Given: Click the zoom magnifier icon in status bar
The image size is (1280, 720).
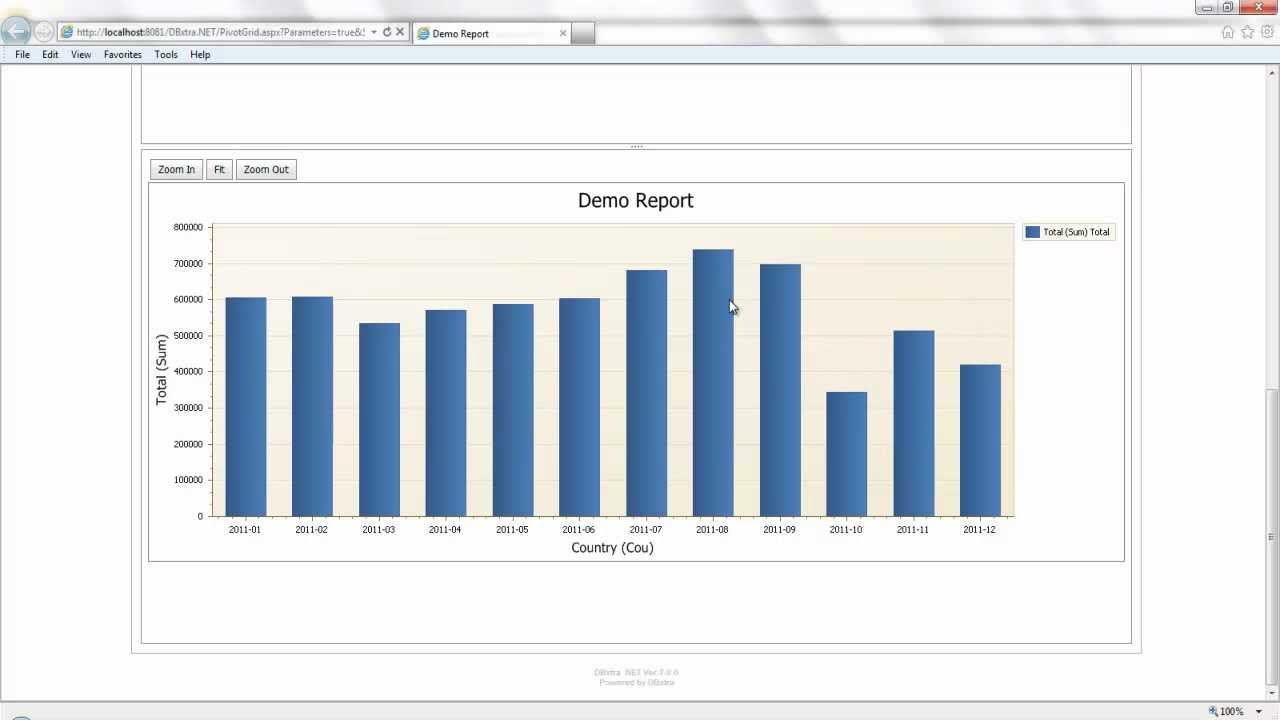Looking at the screenshot, I should point(1213,712).
